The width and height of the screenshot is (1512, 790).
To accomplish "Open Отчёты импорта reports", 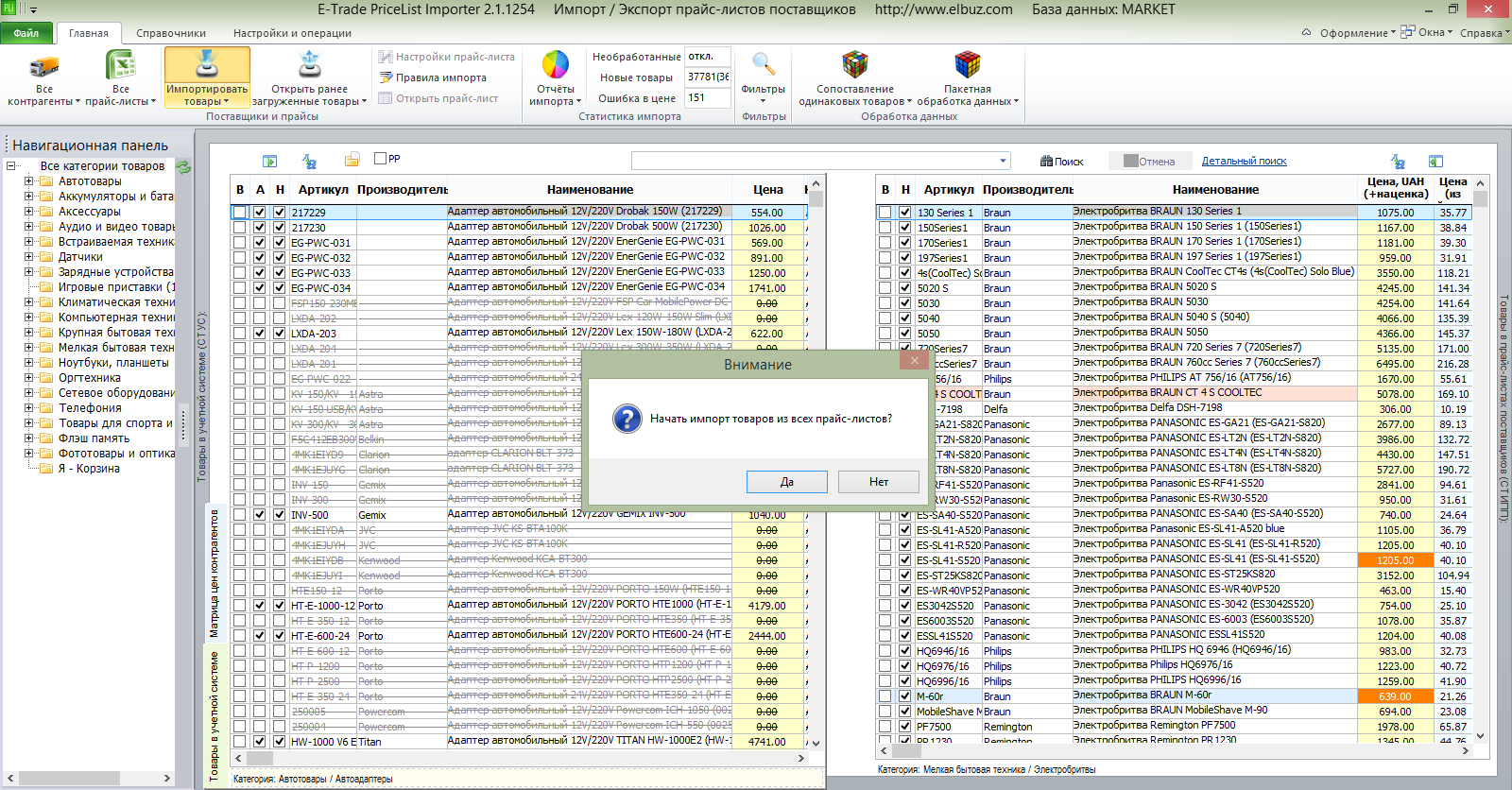I will click(555, 79).
